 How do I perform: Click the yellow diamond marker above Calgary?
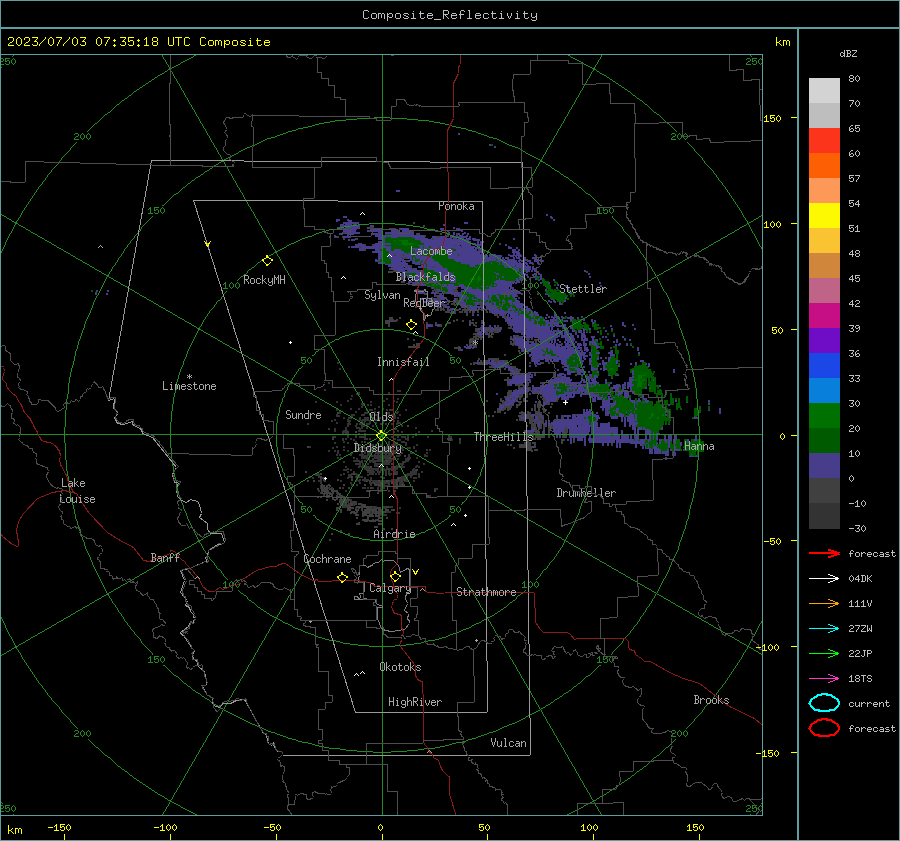(395, 576)
